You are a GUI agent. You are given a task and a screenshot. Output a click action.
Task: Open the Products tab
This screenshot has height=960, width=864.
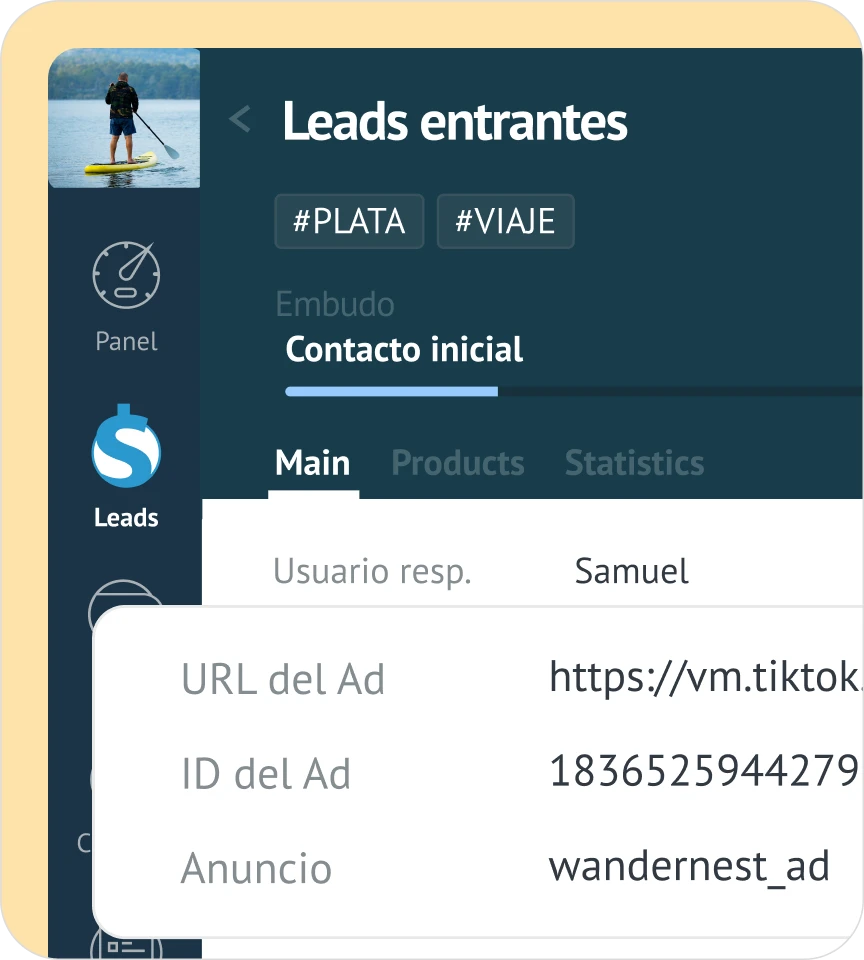point(457,463)
